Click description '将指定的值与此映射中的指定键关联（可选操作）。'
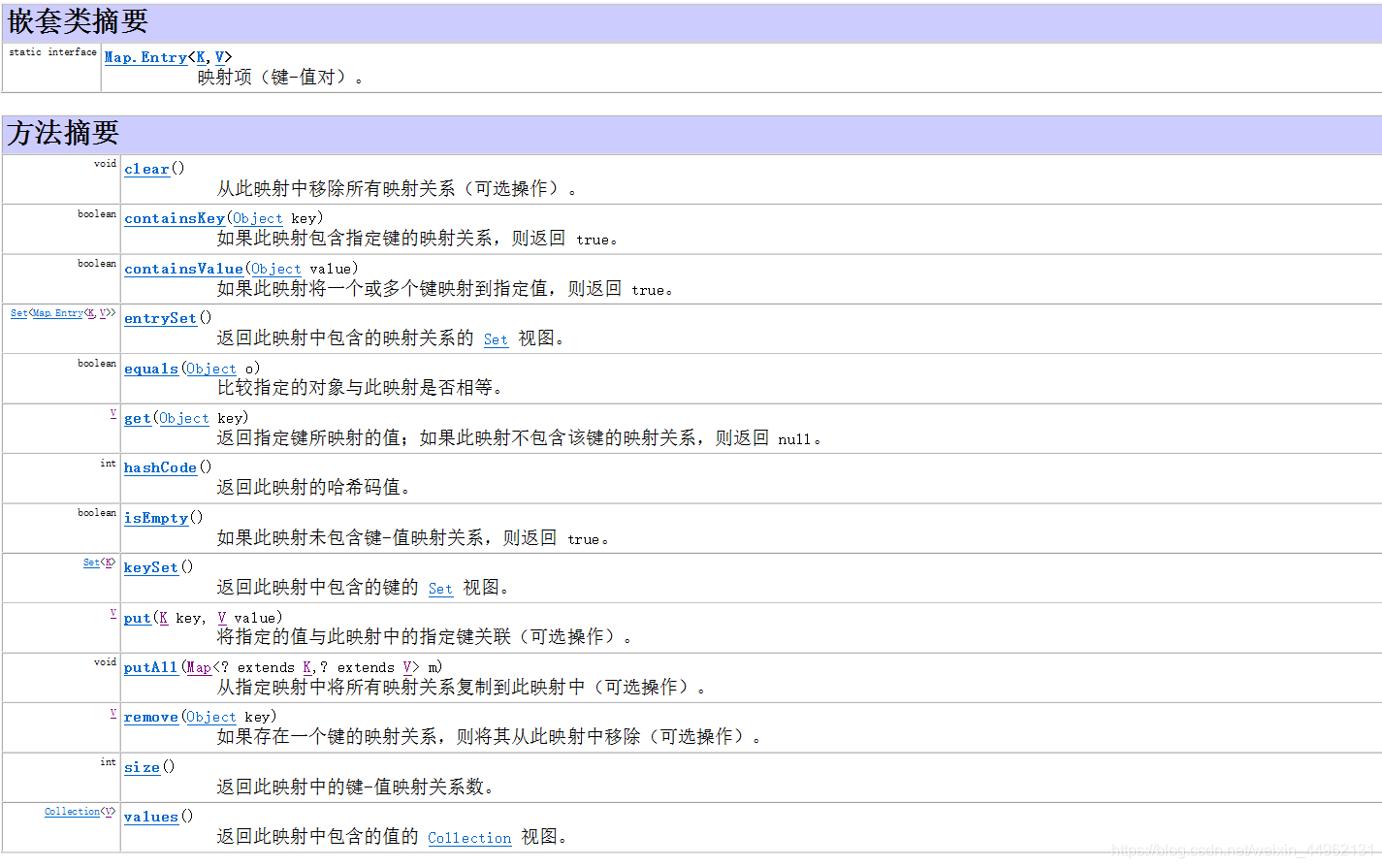The height and width of the screenshot is (868, 1382). pyautogui.click(x=425, y=636)
